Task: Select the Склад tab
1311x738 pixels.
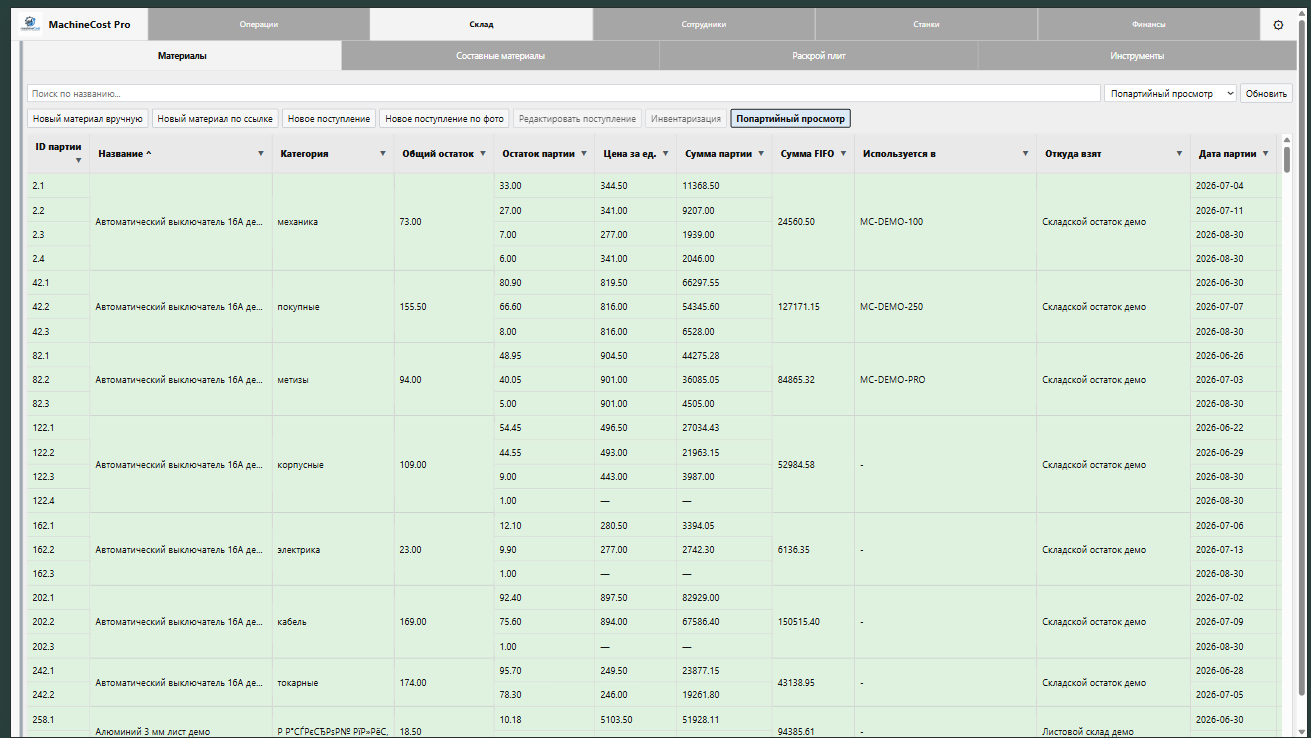Action: 481,24
